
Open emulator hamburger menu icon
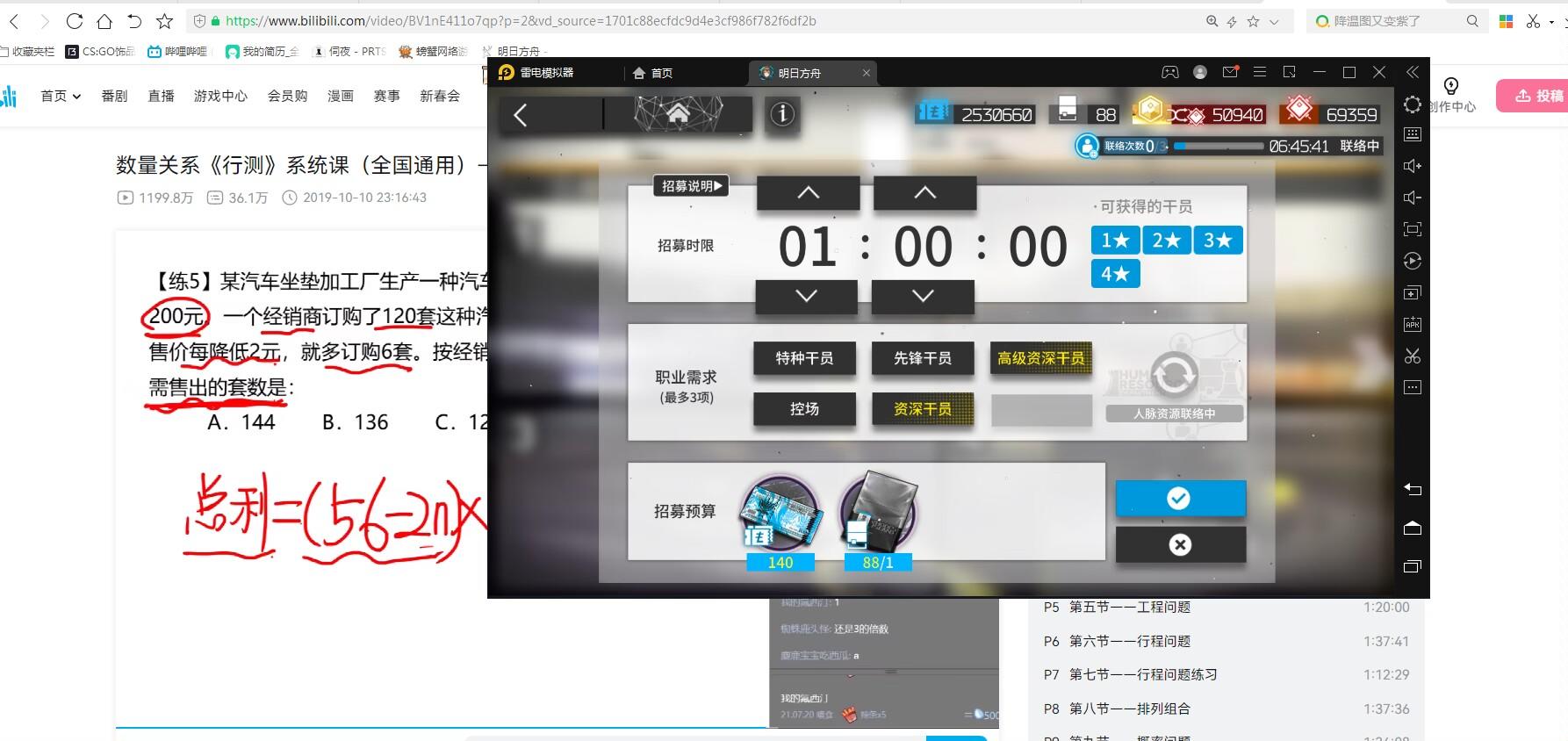pos(1260,72)
